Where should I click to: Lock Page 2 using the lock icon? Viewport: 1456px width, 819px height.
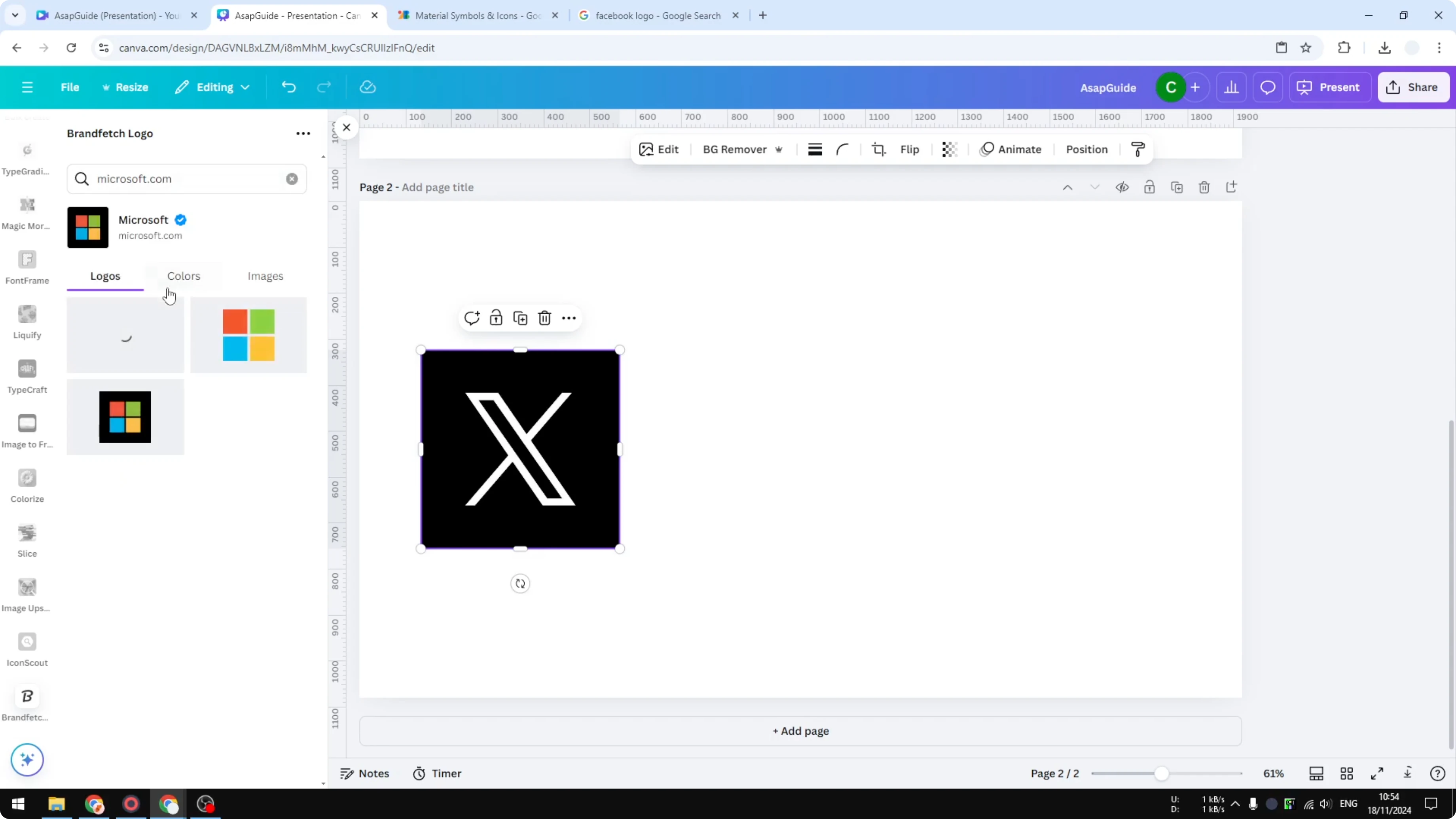click(1150, 186)
